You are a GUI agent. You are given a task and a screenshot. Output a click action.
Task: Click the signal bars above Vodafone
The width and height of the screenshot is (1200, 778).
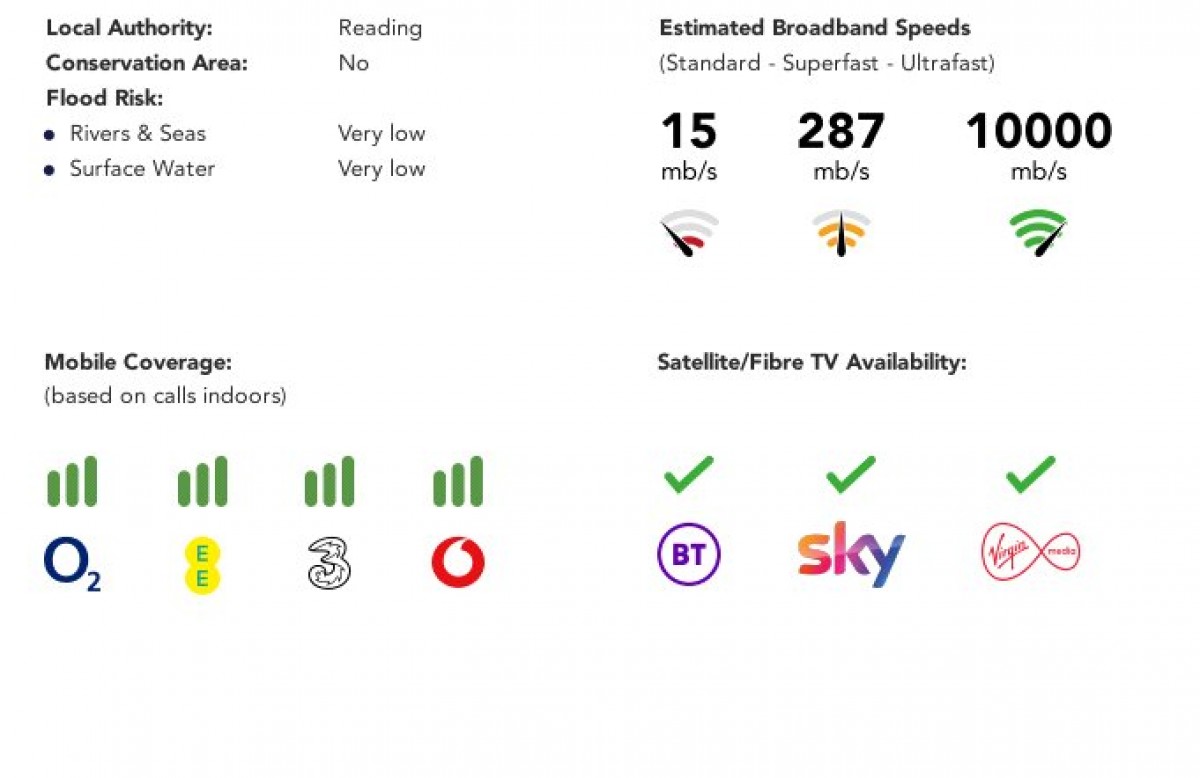pyautogui.click(x=458, y=481)
